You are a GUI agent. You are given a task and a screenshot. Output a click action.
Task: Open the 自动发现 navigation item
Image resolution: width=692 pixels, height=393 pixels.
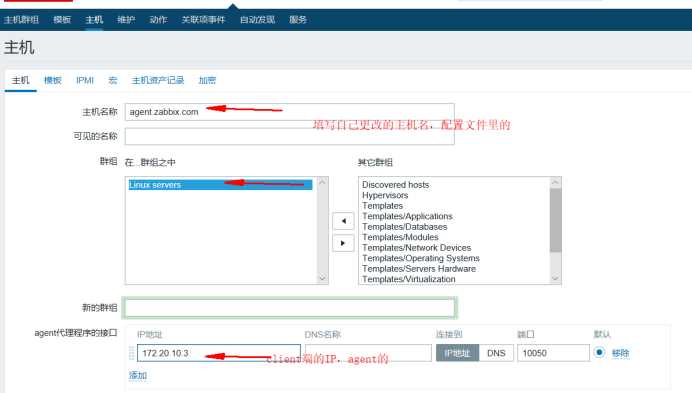coord(257,19)
